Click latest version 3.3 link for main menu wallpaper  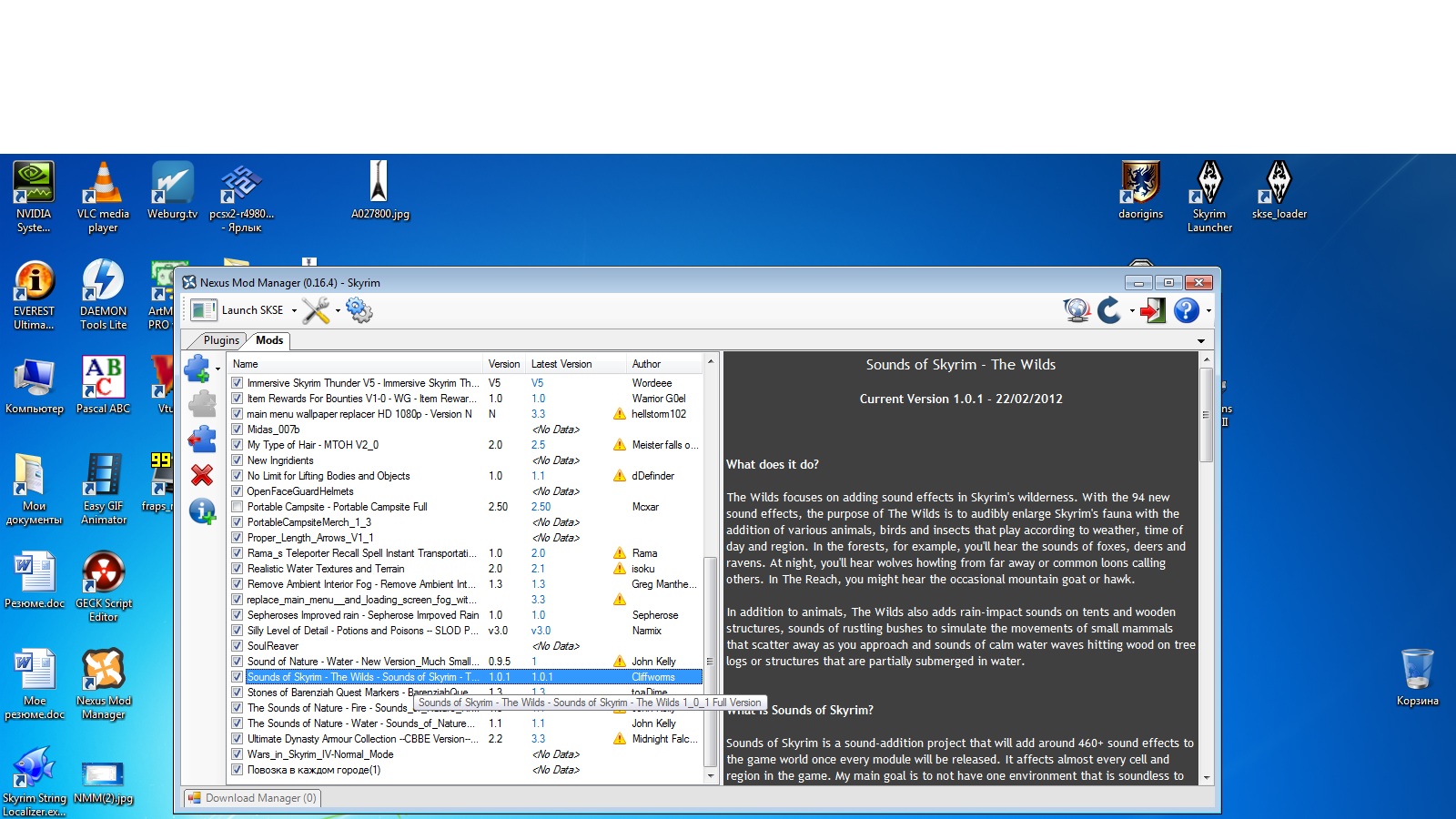pos(539,414)
